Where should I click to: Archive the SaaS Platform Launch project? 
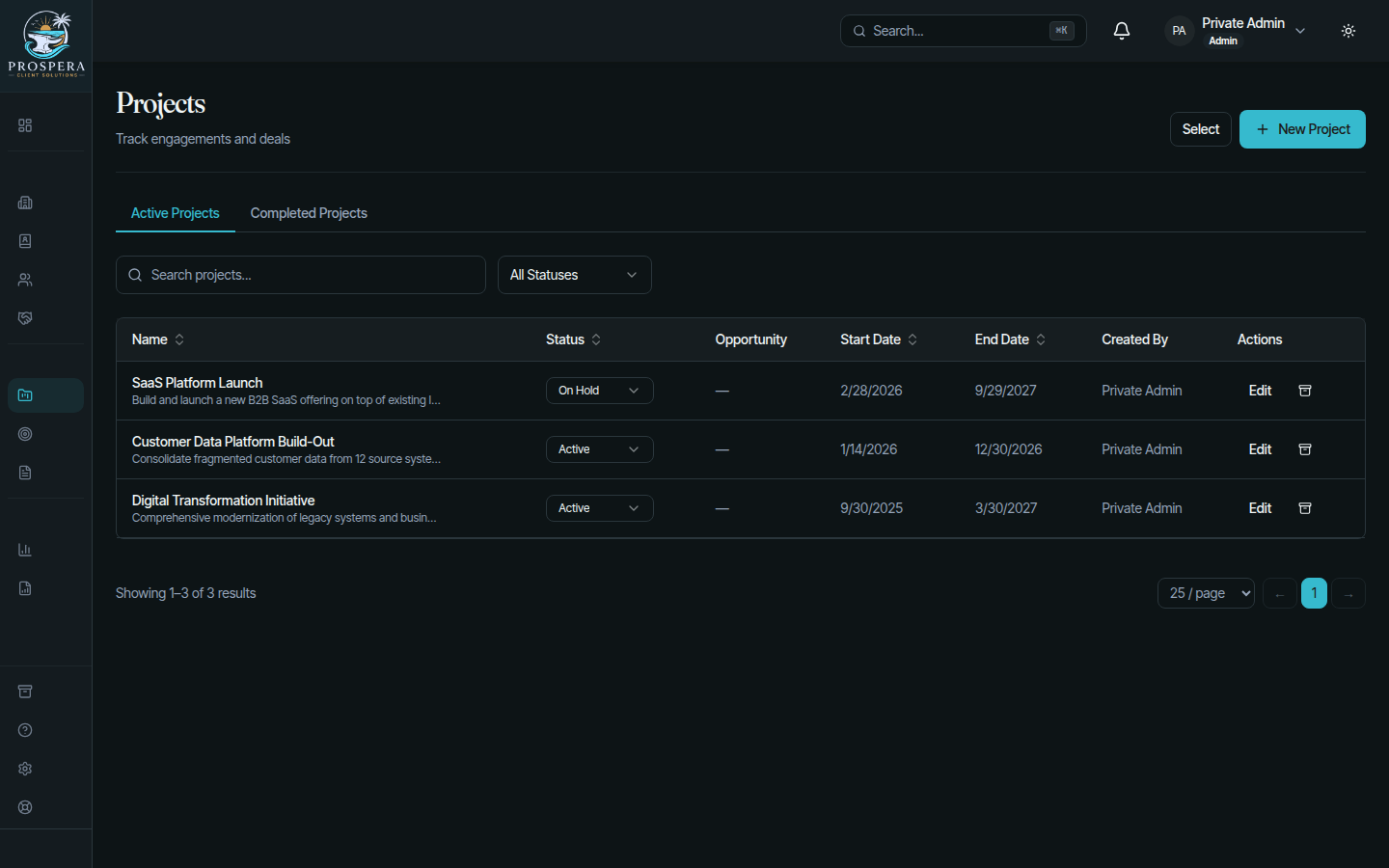click(x=1305, y=391)
